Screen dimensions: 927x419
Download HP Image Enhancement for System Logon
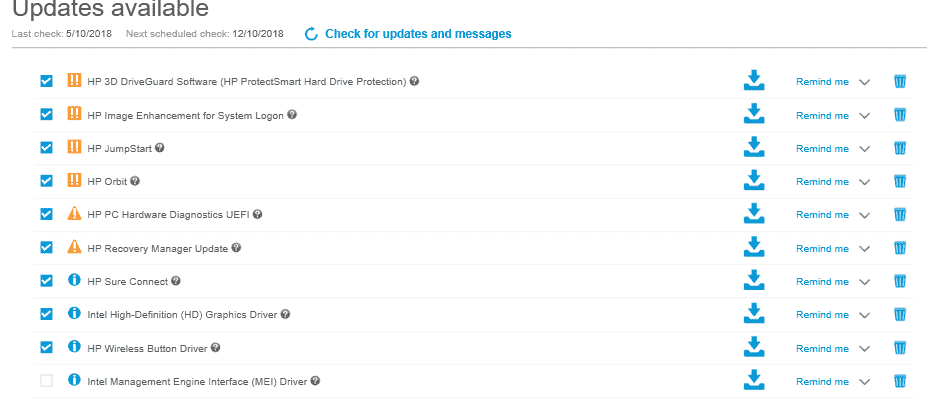coord(753,115)
